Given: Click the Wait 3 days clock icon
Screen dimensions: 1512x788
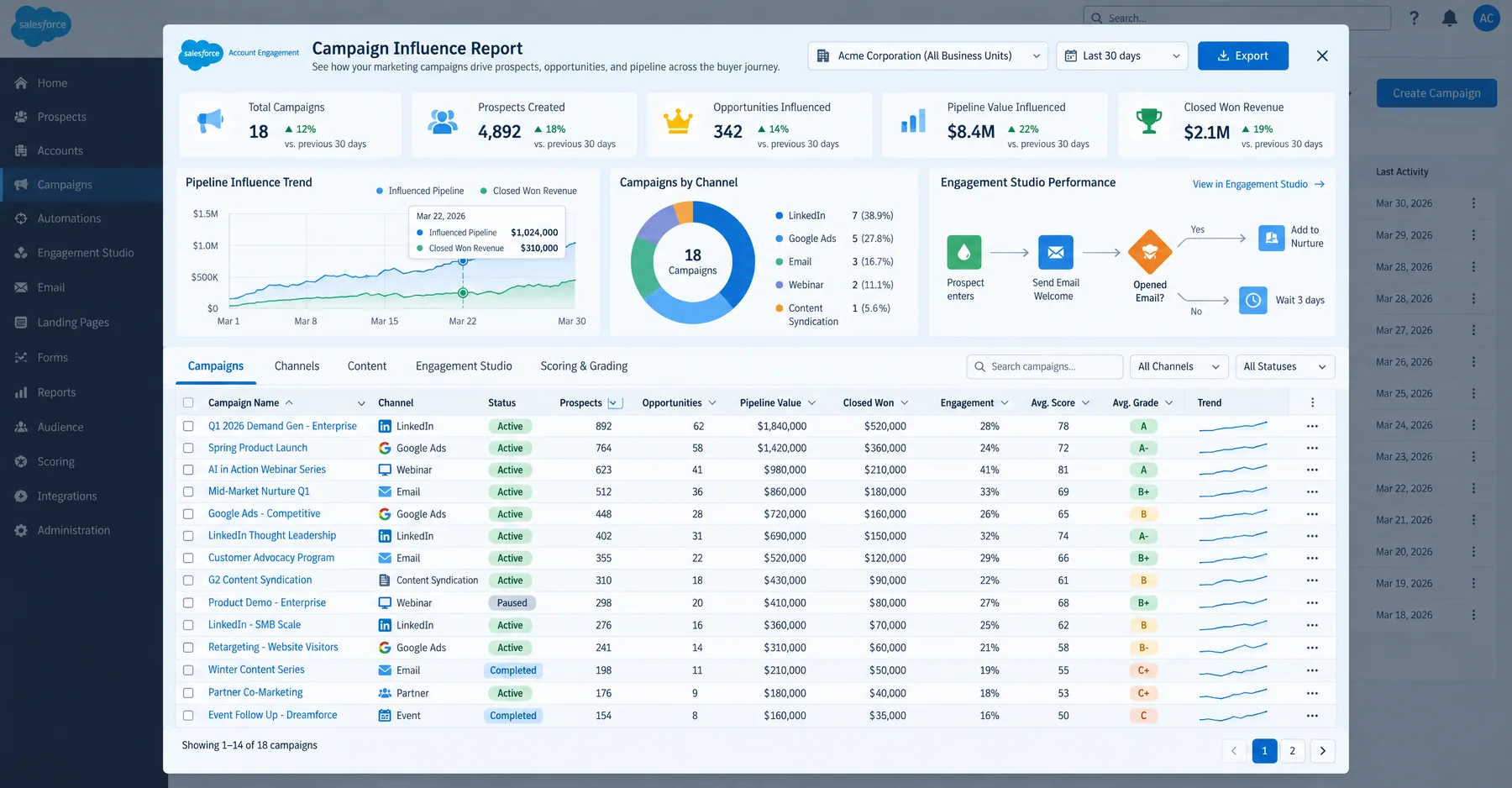Looking at the screenshot, I should pyautogui.click(x=1253, y=300).
